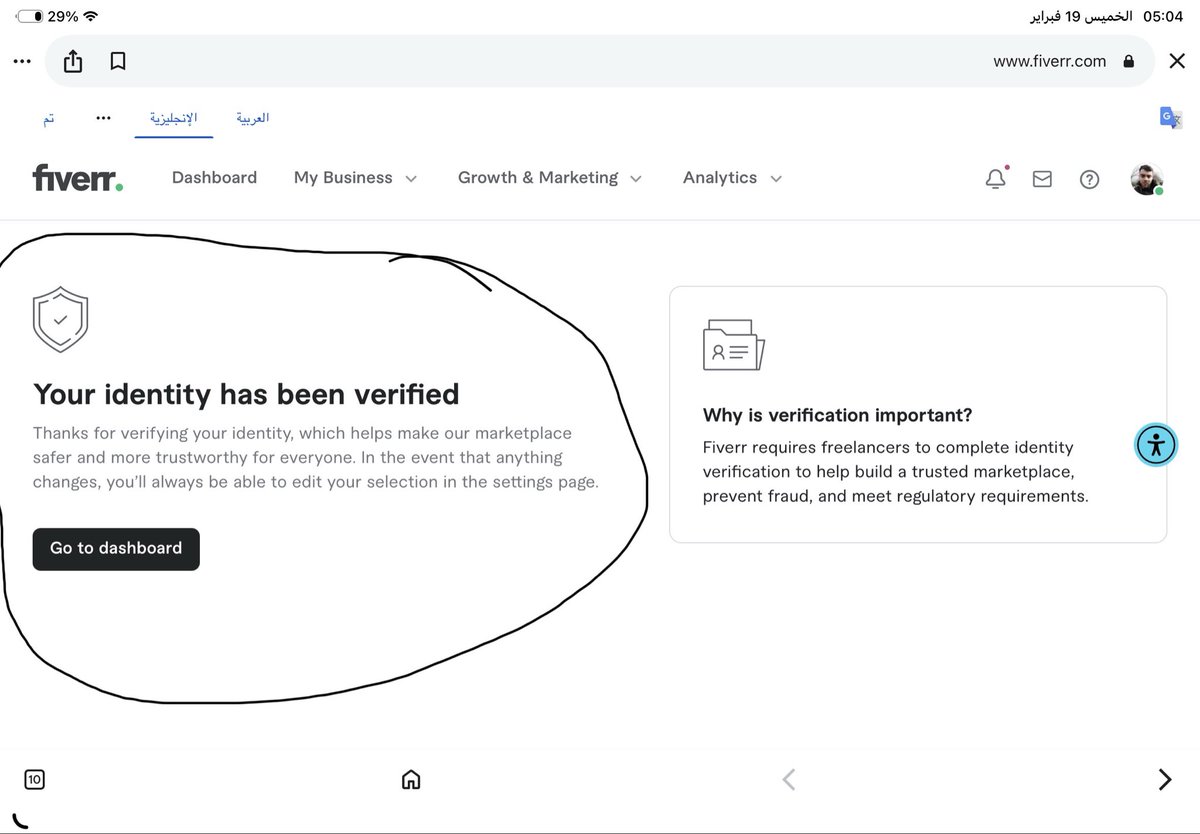Click the Why is verification important? heading
This screenshot has height=834, width=1200.
(x=837, y=415)
